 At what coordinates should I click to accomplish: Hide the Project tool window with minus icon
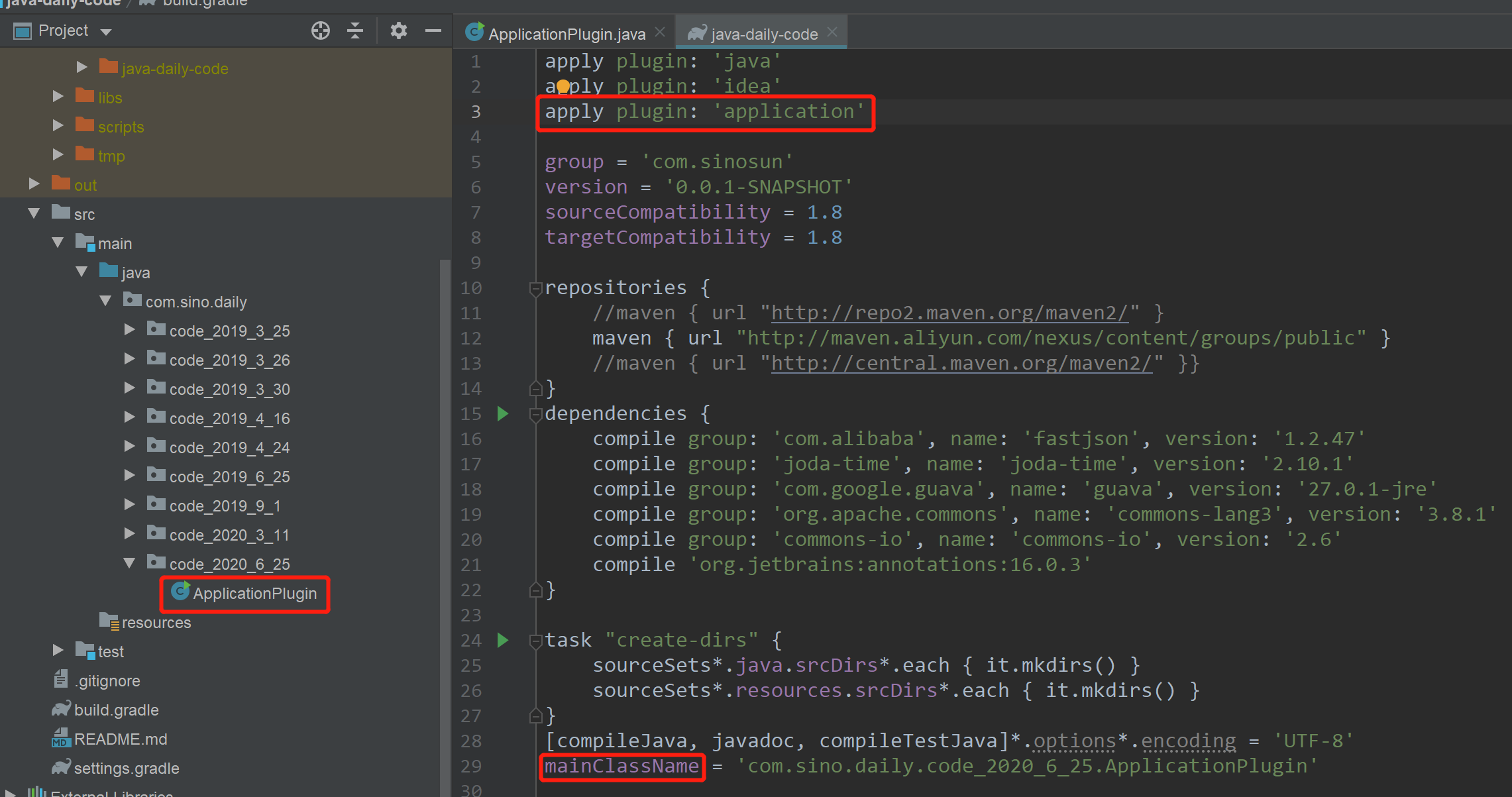point(434,30)
